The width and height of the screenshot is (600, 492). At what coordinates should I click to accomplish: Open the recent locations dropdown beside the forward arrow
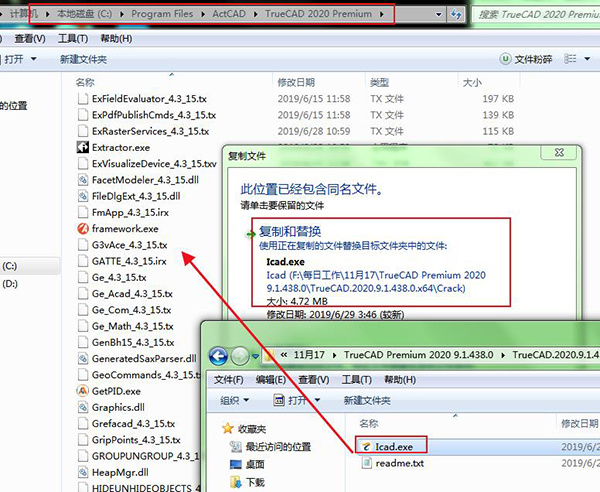255,356
